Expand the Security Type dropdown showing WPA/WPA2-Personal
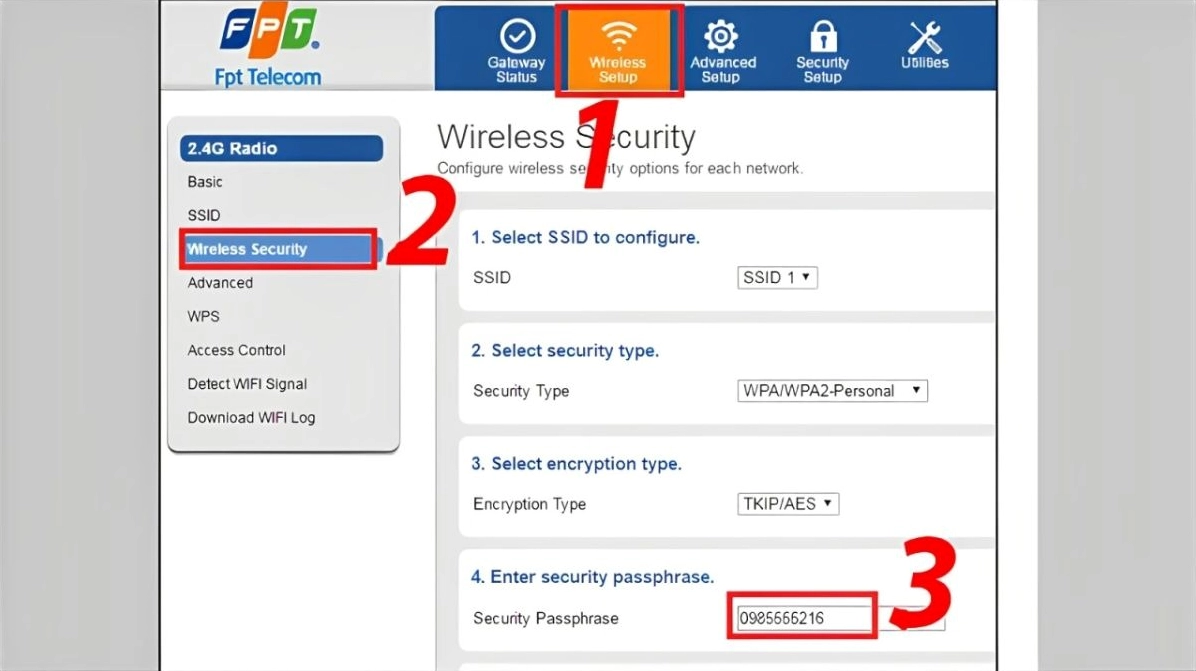 832,391
